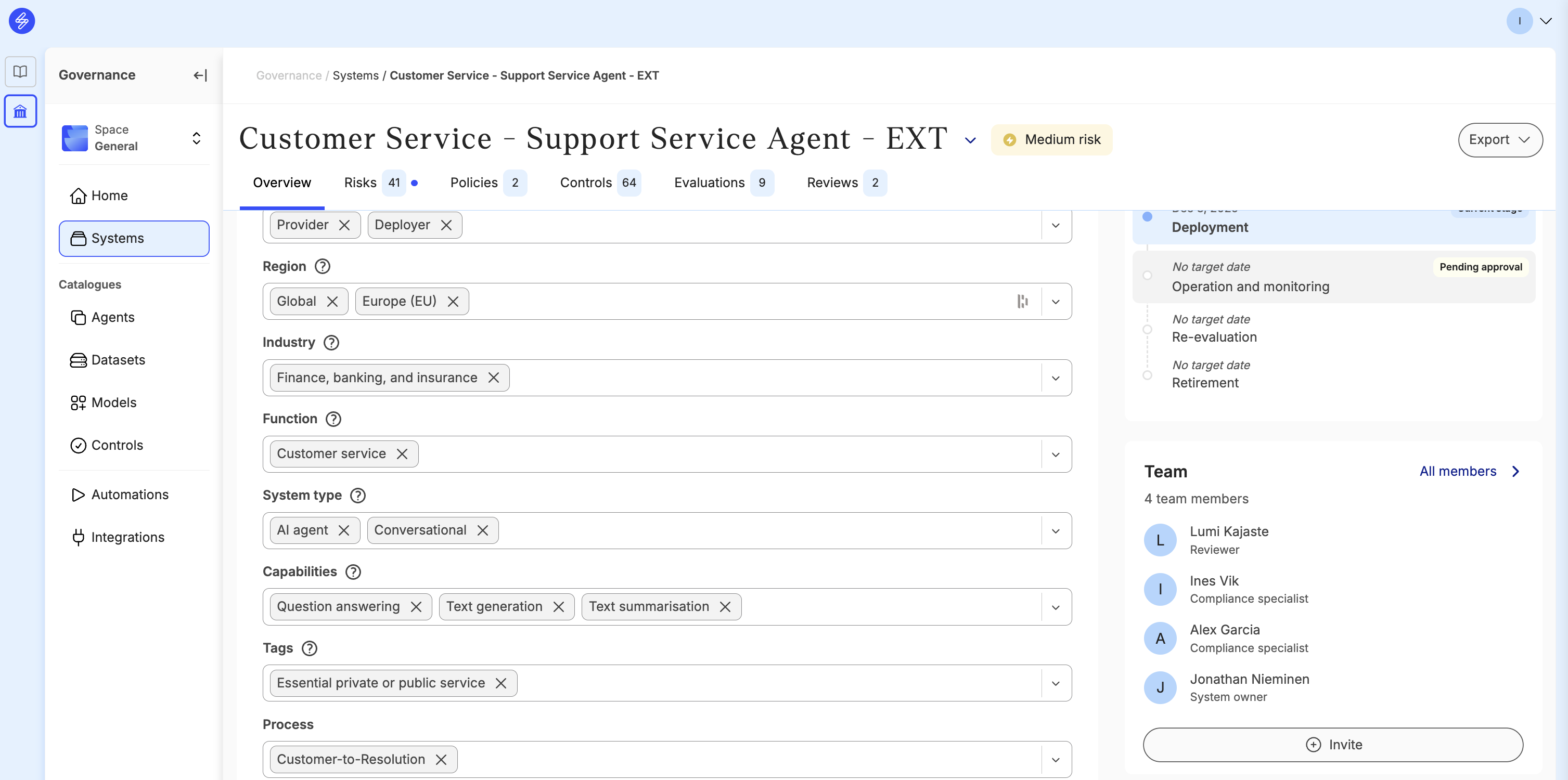The width and height of the screenshot is (1568, 780).
Task: View All members of the team
Action: point(1469,472)
